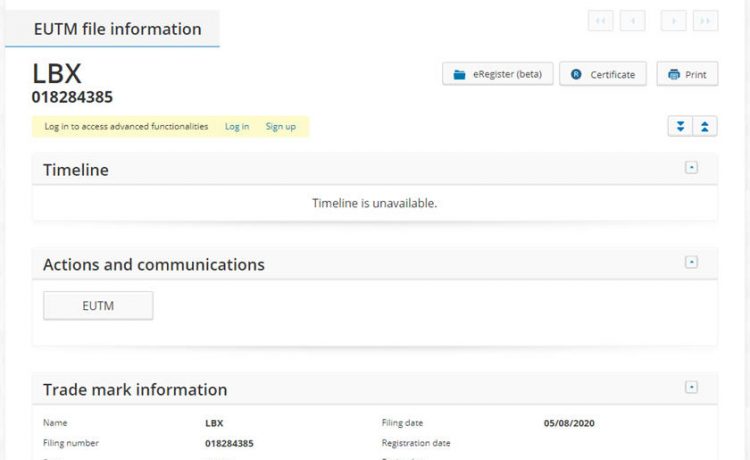The image size is (750, 460).
Task: Open the Sign up link
Action: tap(280, 127)
